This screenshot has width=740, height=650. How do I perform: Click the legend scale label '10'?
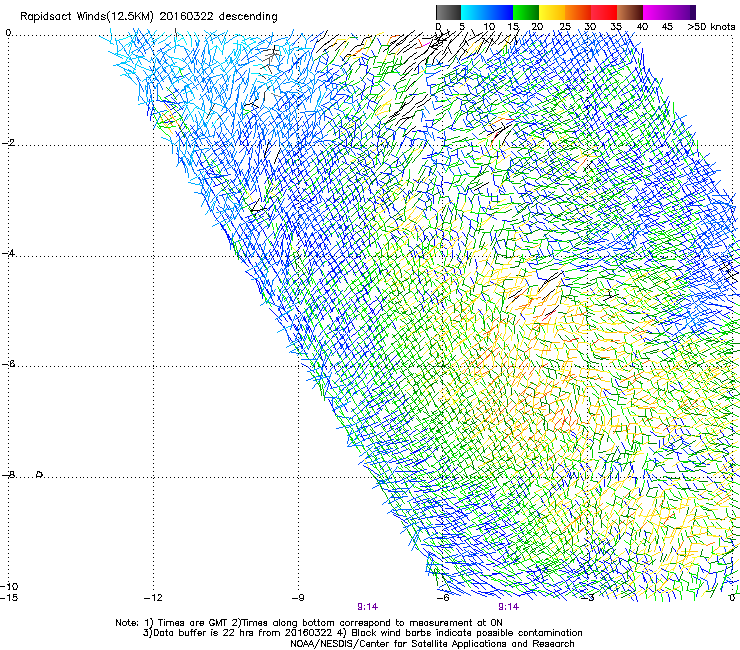489,27
